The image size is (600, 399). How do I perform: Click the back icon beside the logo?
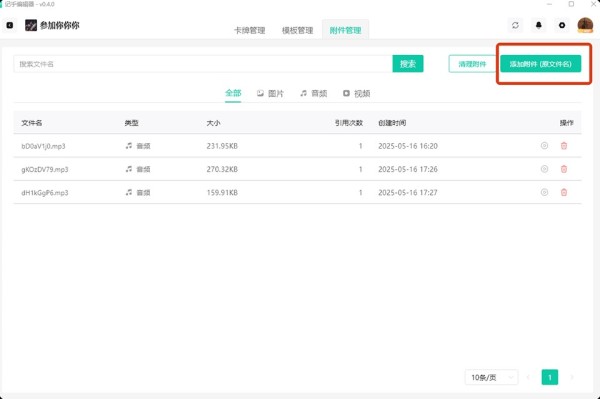pyautogui.click(x=10, y=25)
